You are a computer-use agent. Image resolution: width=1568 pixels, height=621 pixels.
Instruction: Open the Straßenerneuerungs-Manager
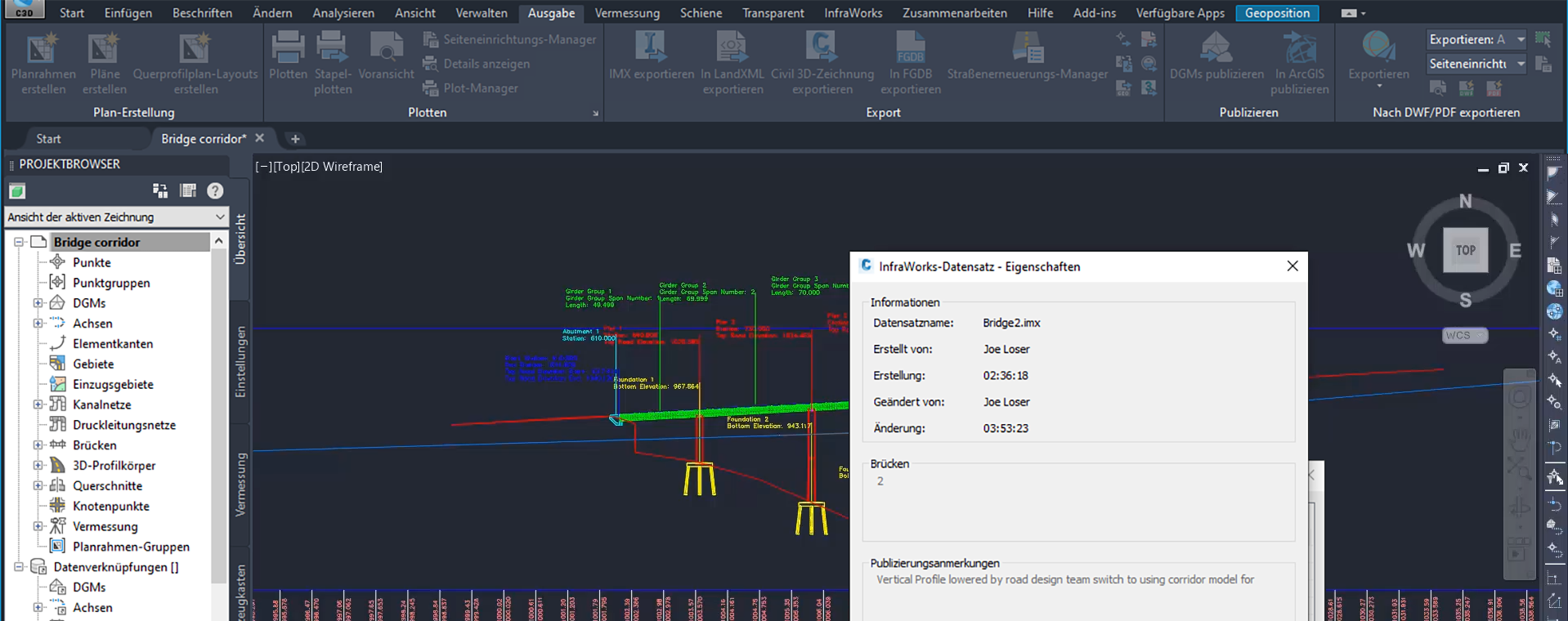[1028, 56]
